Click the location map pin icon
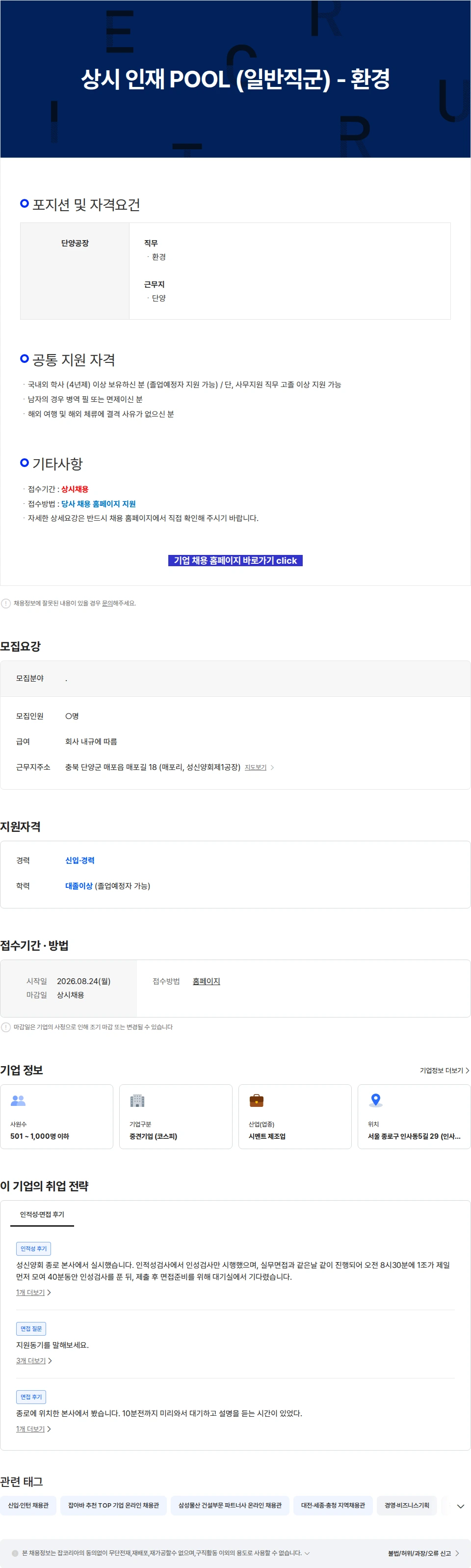The image size is (471, 1568). coord(375,1100)
